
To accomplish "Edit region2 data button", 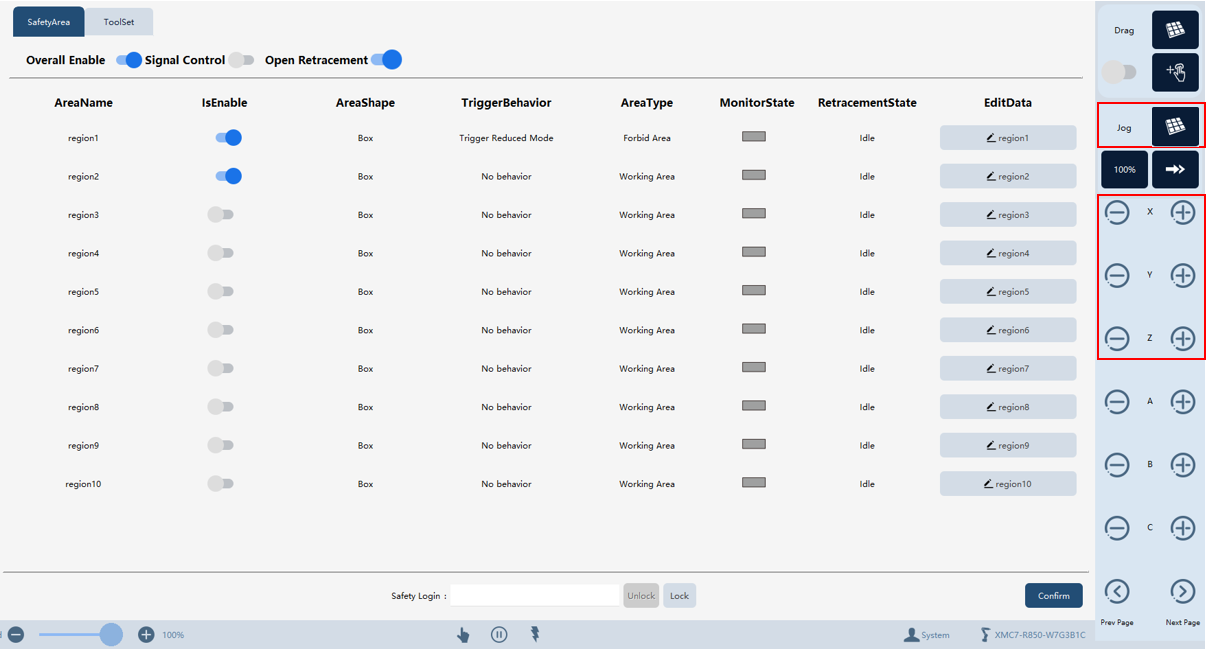I will tap(1008, 176).
